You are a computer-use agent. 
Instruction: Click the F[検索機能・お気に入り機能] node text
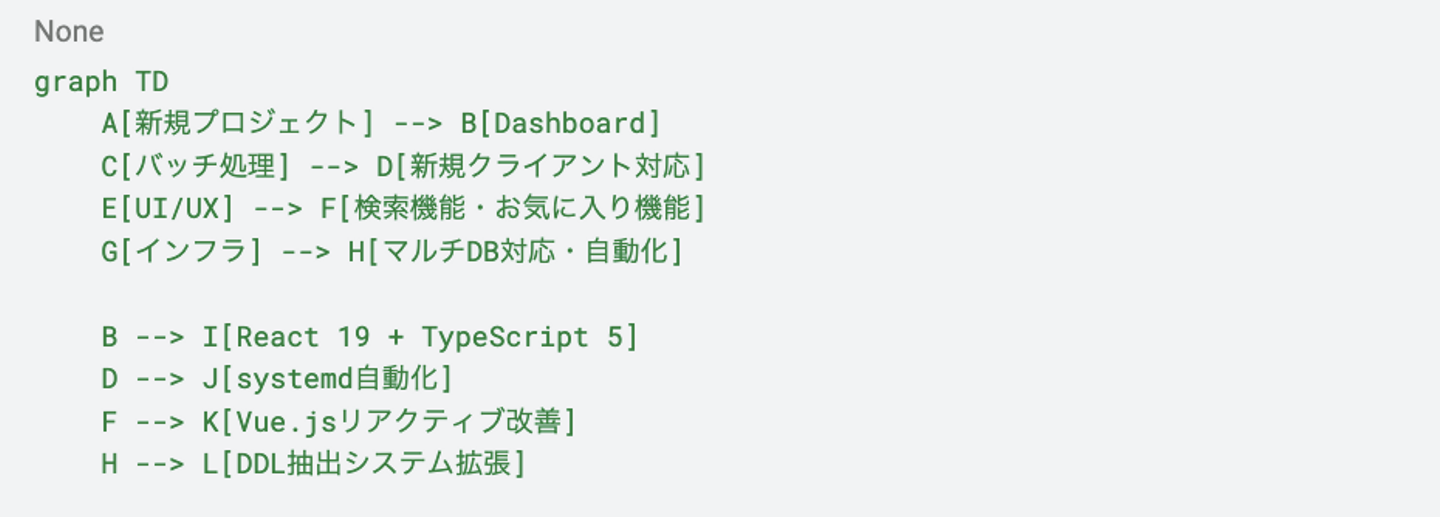click(x=513, y=208)
